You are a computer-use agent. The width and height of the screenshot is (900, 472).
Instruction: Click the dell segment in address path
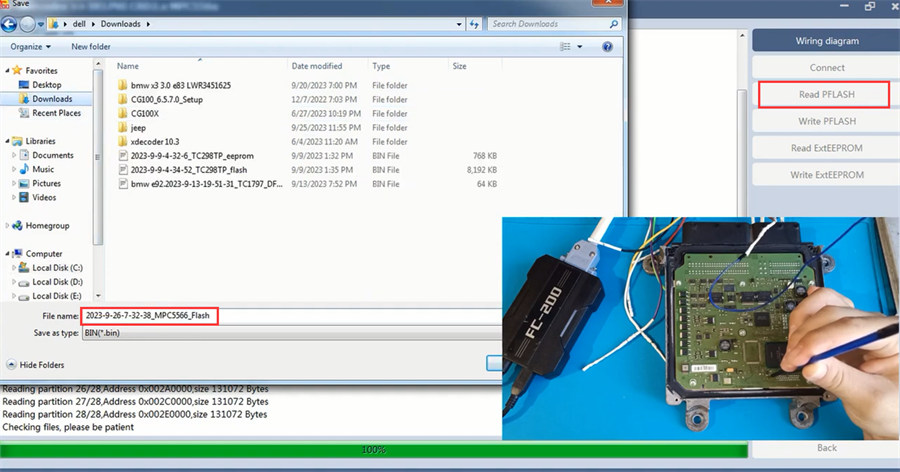click(79, 24)
